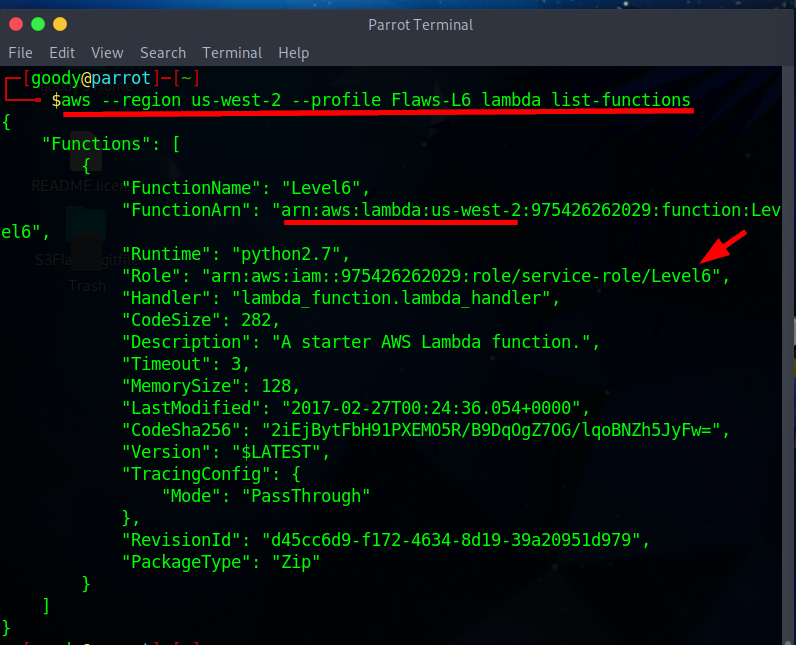
Task: Open the Help menu
Action: [x=293, y=53]
